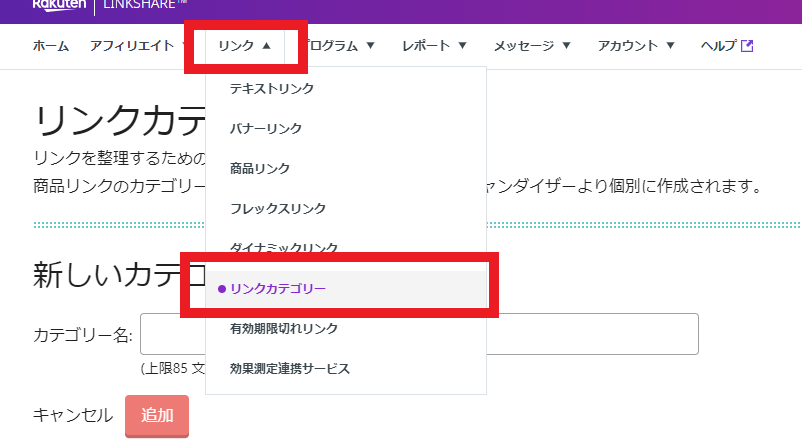Open the external-link icon next to ヘルプ
The height and width of the screenshot is (446, 802).
[x=746, y=45]
